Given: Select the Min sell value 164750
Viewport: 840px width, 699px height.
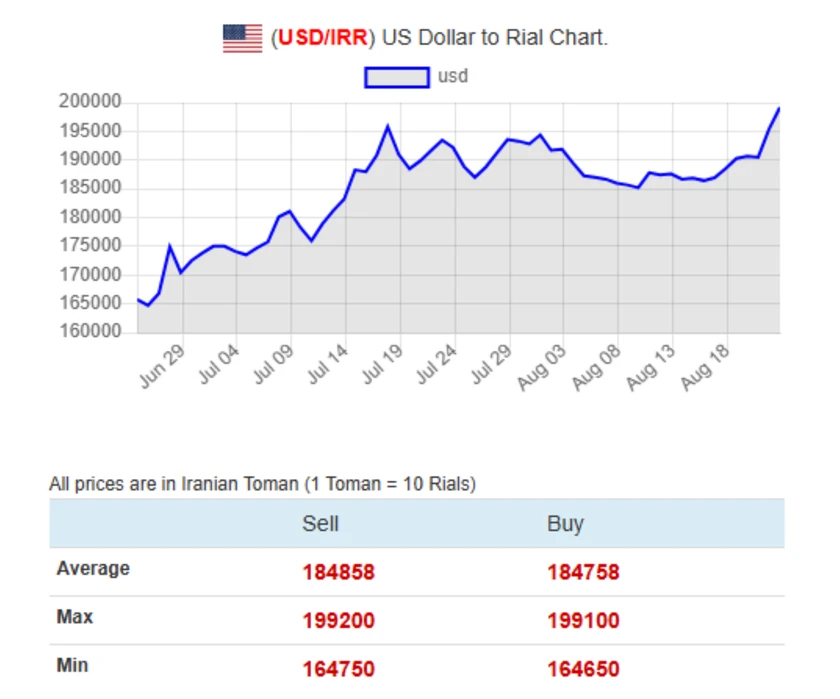Looking at the screenshot, I should pos(339,669).
